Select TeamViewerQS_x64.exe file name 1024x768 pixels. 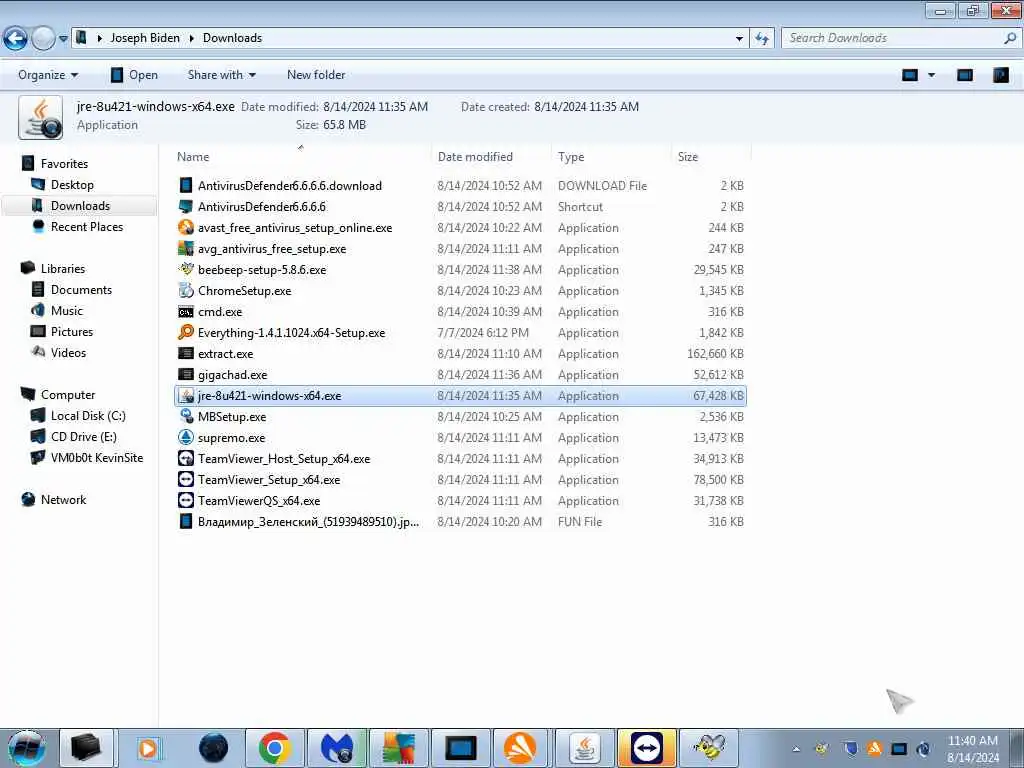pyautogui.click(x=259, y=500)
